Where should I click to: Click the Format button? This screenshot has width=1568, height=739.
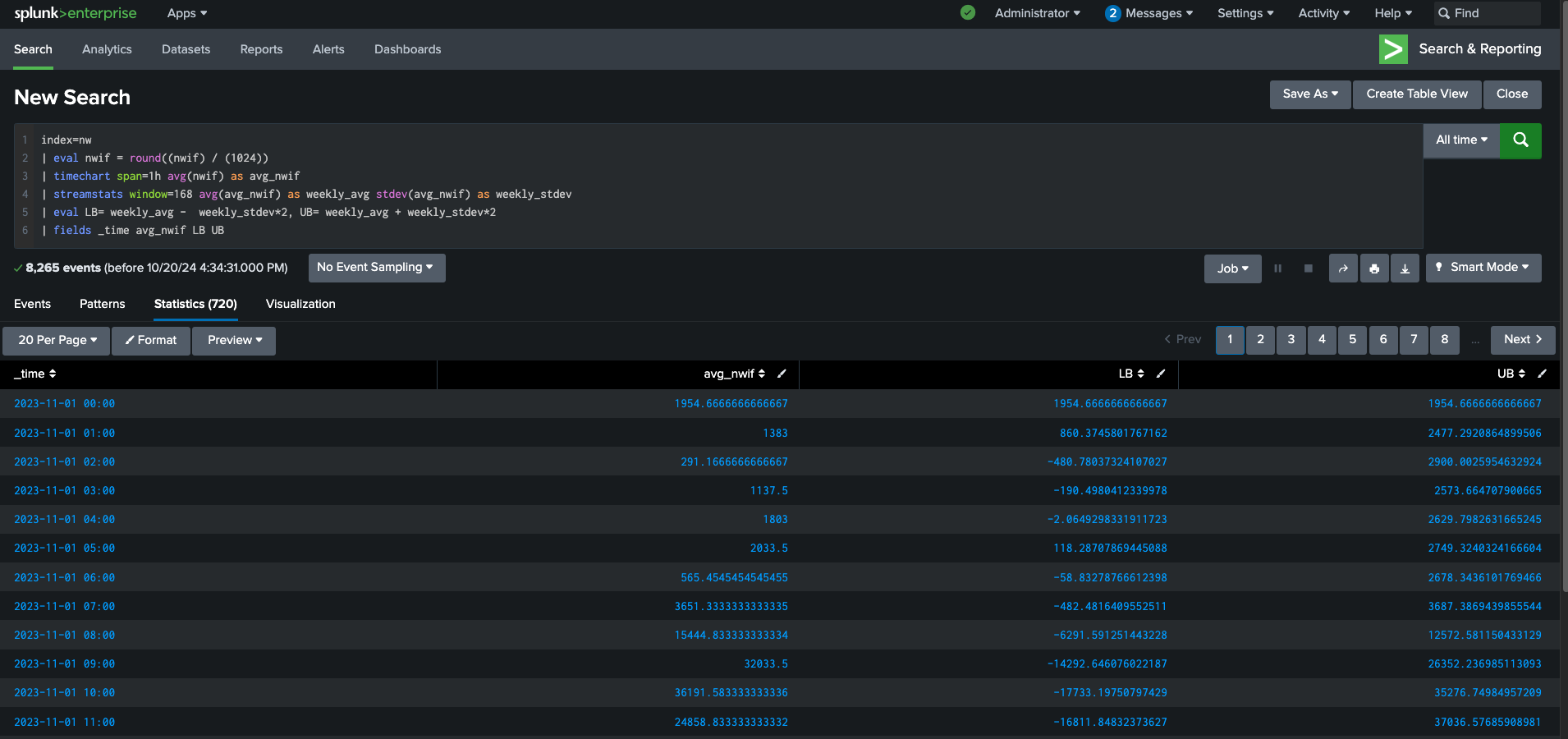tap(151, 341)
